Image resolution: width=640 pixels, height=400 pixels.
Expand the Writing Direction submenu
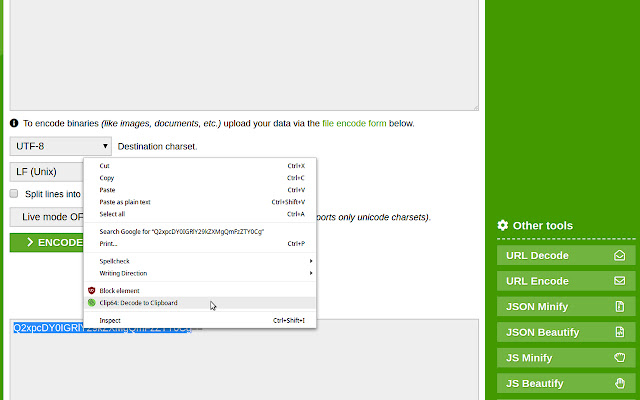(x=200, y=273)
